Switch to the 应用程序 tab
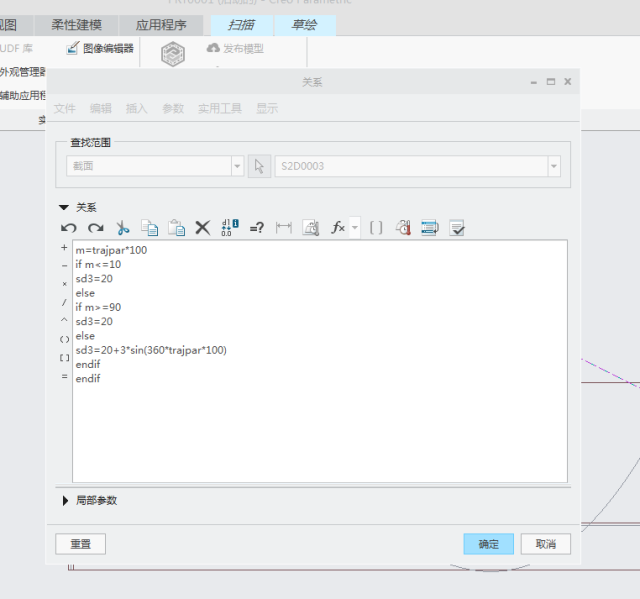640x599 pixels. (x=161, y=25)
